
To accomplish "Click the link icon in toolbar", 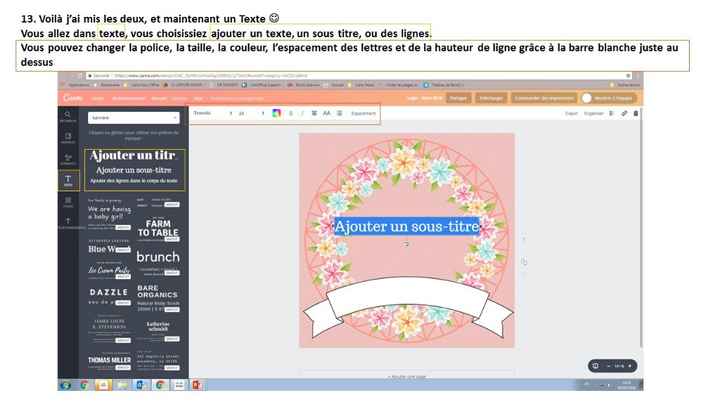I will tap(624, 113).
